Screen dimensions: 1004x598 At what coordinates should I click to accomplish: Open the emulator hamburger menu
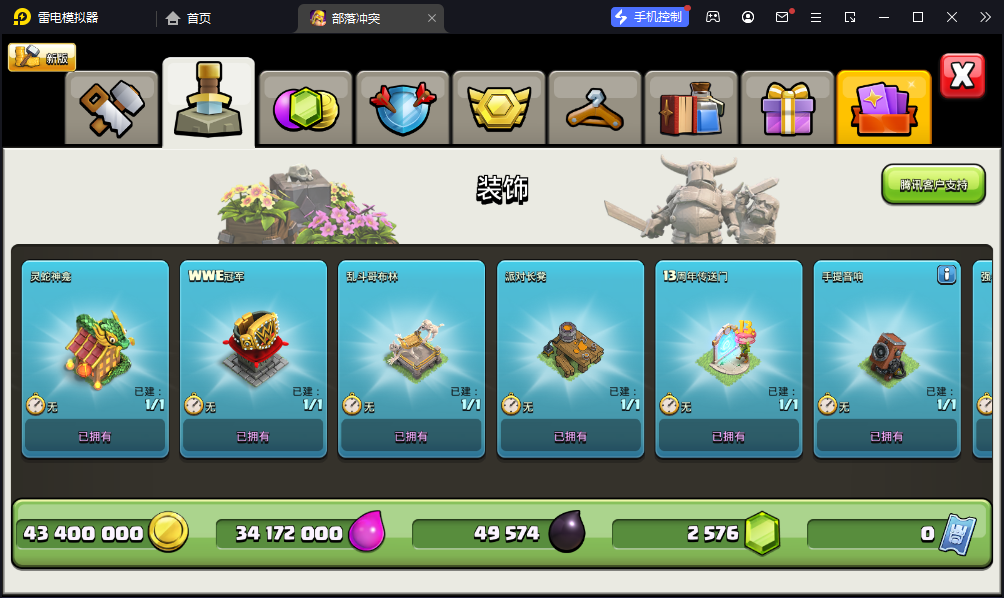[x=816, y=17]
